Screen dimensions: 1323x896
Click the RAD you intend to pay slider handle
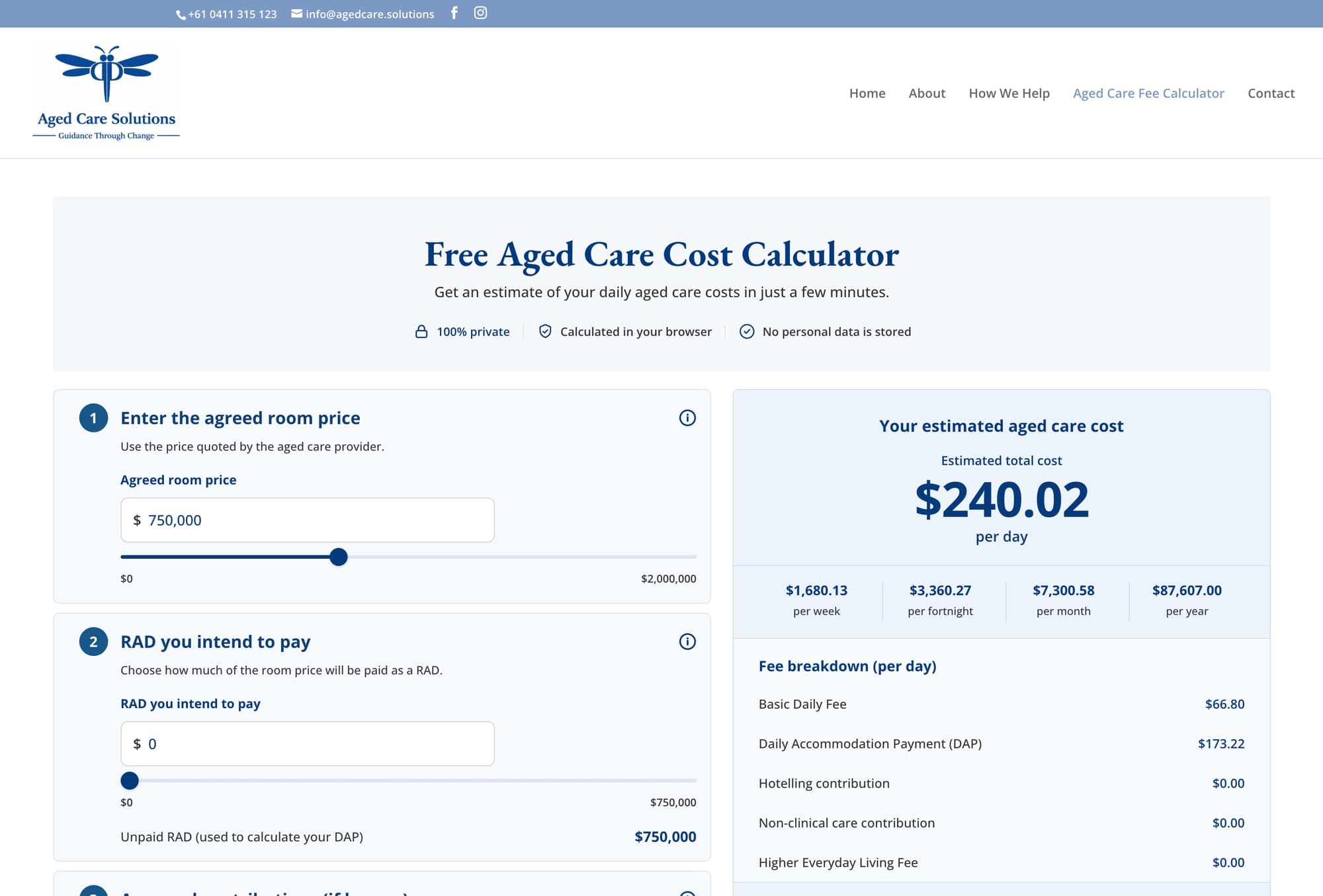tap(130, 780)
